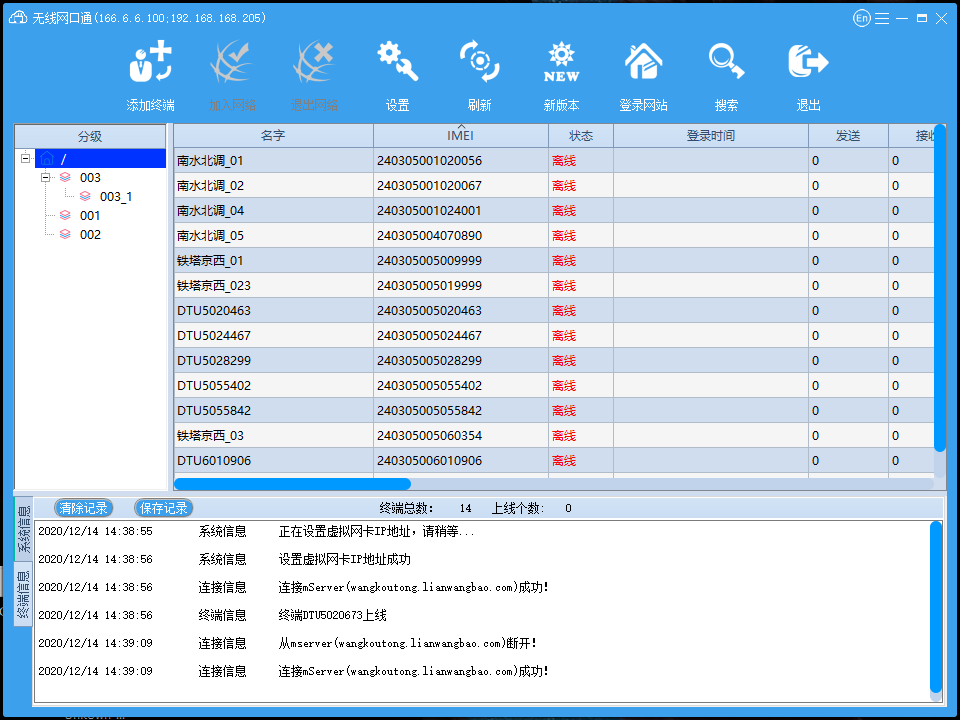Switch to the 终端信息 vertical tab
960x720 pixels.
coord(23,594)
